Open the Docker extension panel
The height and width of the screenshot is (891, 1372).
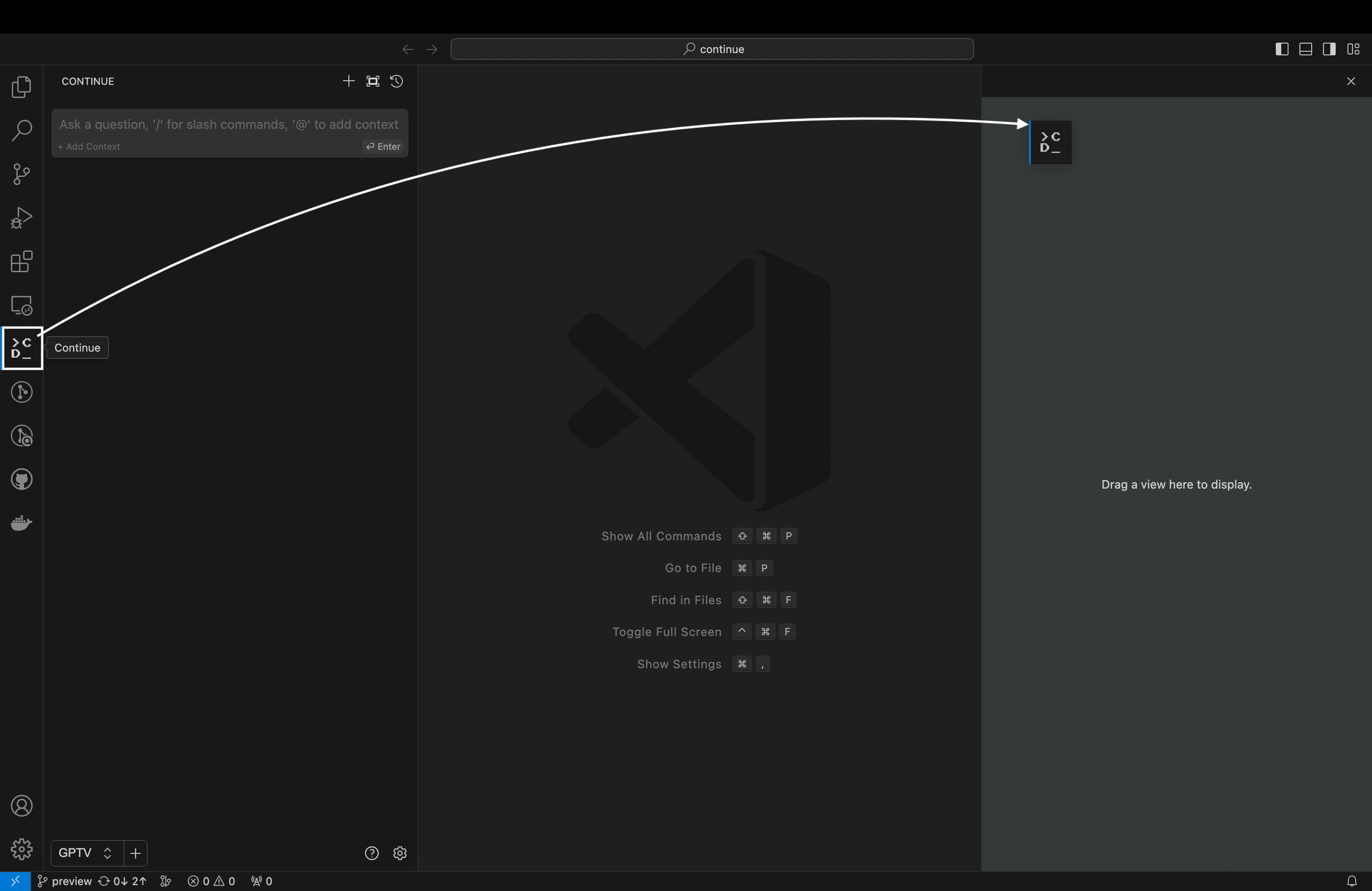tap(21, 523)
